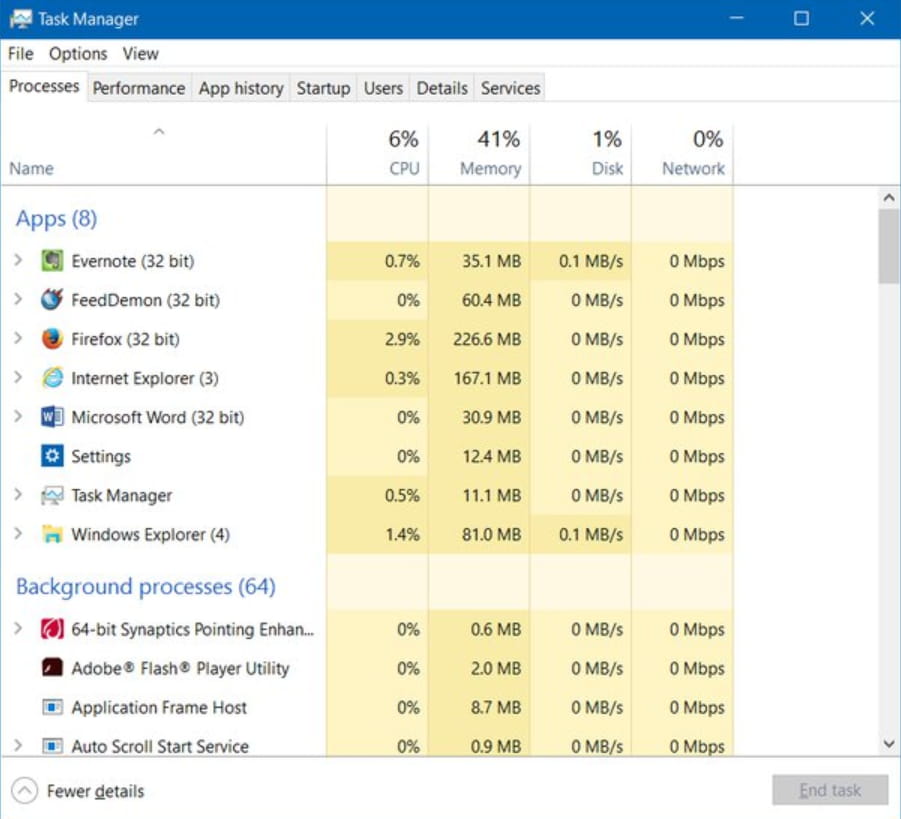Image resolution: width=901 pixels, height=819 pixels.
Task: Expand the Firefox process group
Action: tap(18, 339)
